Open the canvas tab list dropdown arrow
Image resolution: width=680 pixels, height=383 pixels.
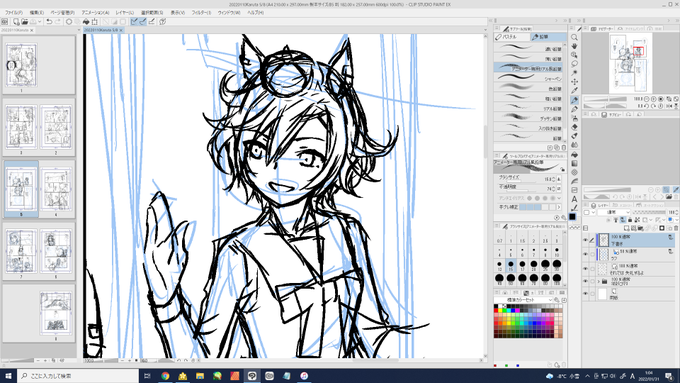485,30
